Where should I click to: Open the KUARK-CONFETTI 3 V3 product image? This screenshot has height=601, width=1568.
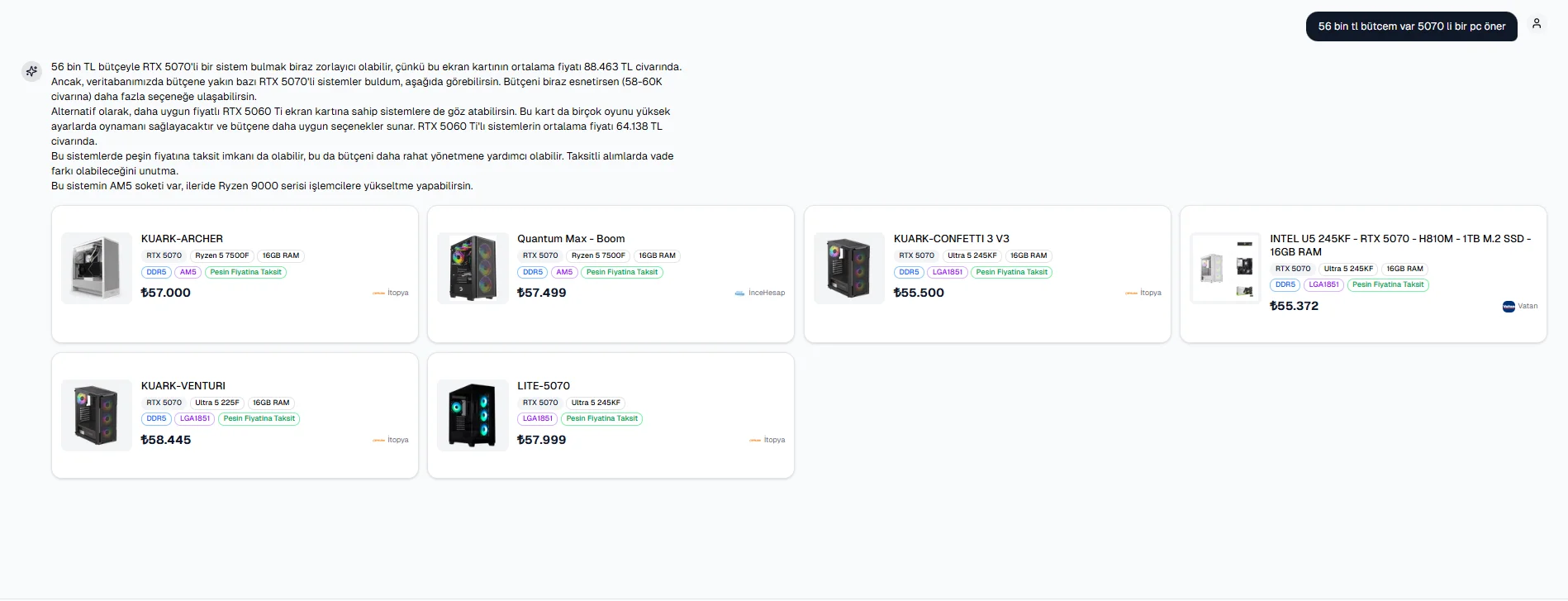click(849, 268)
